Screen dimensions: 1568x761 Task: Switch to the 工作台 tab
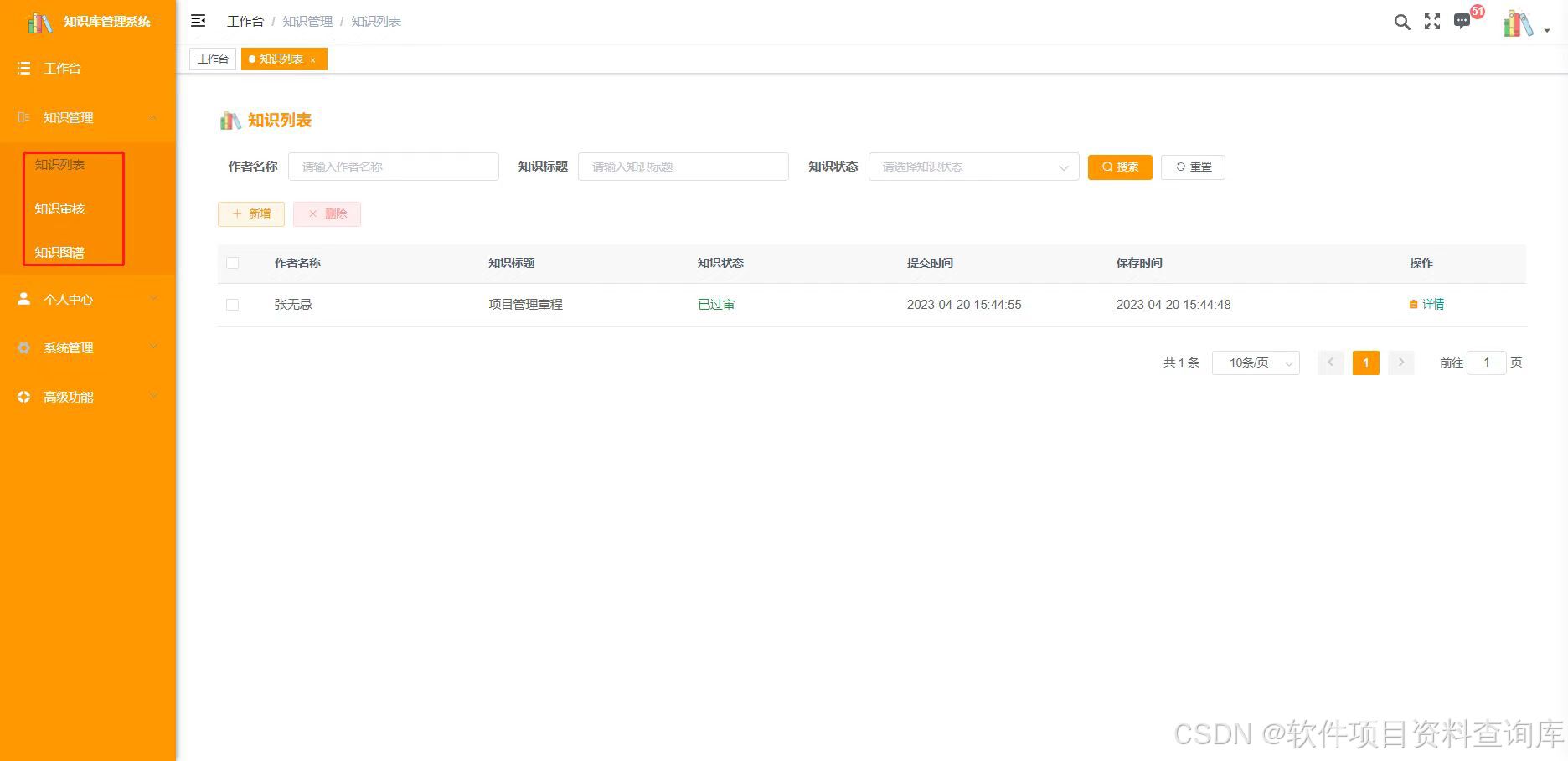(x=213, y=59)
